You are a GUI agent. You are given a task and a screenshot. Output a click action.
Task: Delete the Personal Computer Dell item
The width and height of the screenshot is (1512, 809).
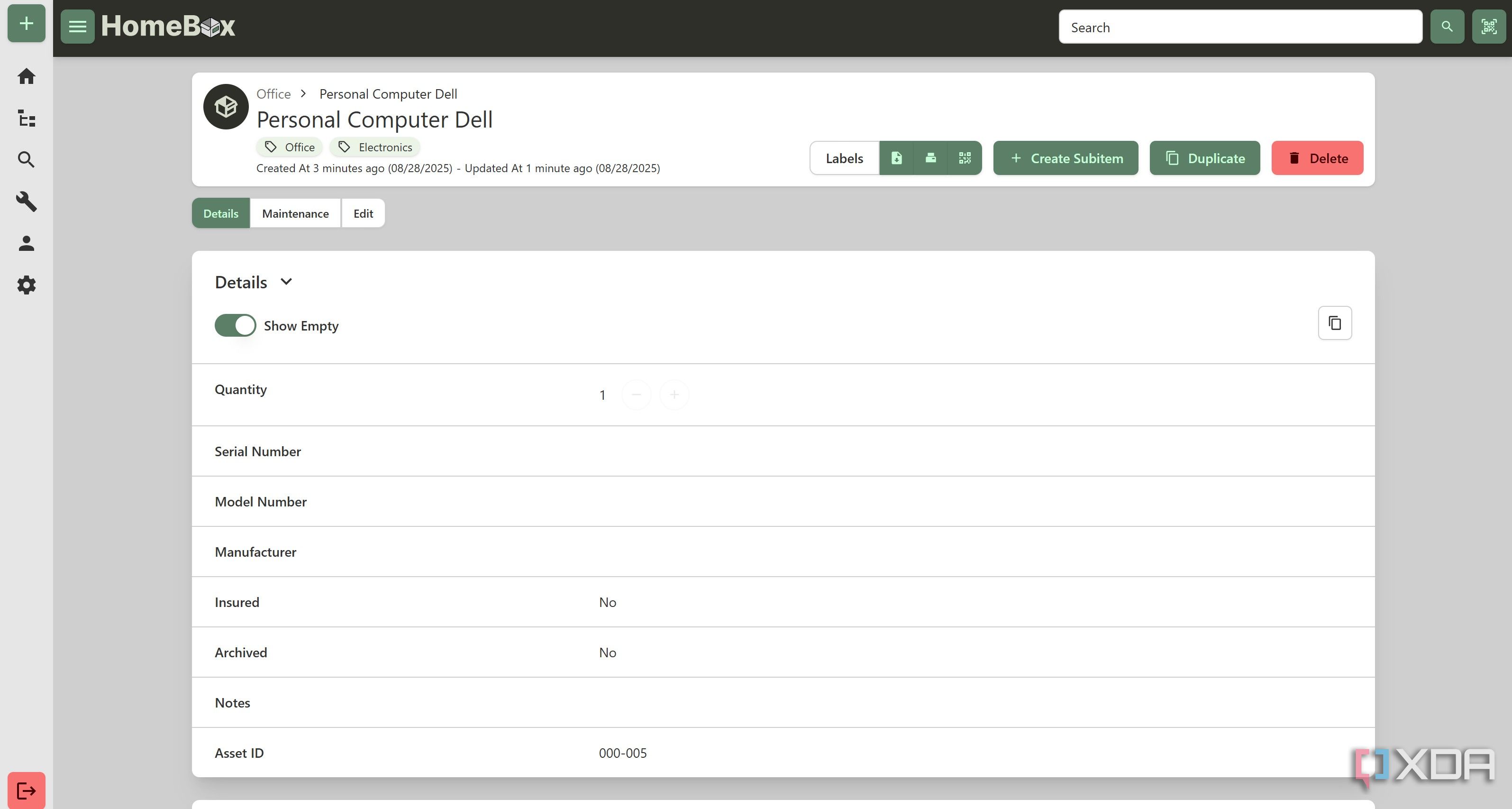click(1317, 158)
